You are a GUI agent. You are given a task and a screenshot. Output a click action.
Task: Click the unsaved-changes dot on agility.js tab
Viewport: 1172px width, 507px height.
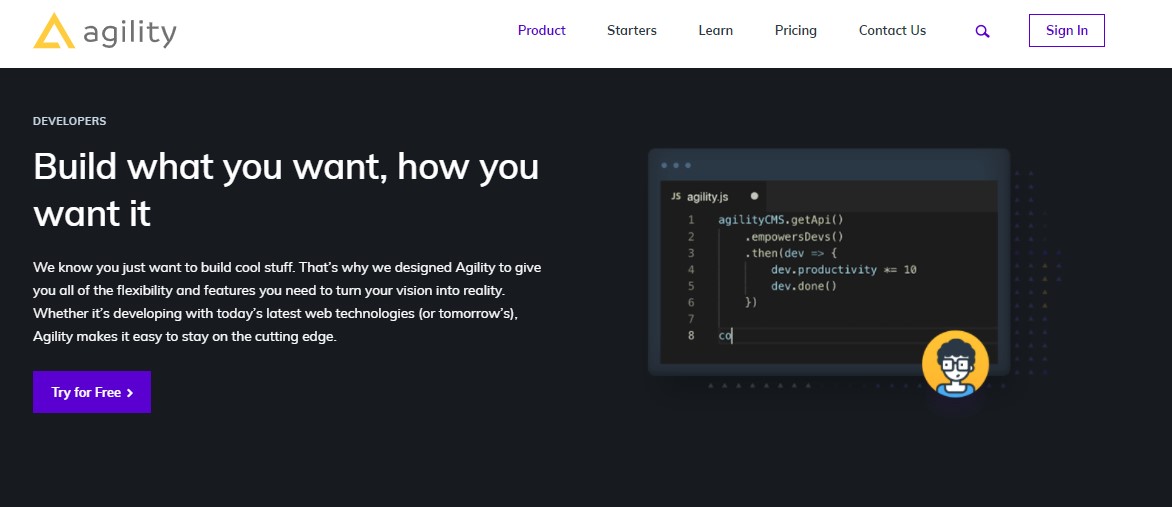754,196
